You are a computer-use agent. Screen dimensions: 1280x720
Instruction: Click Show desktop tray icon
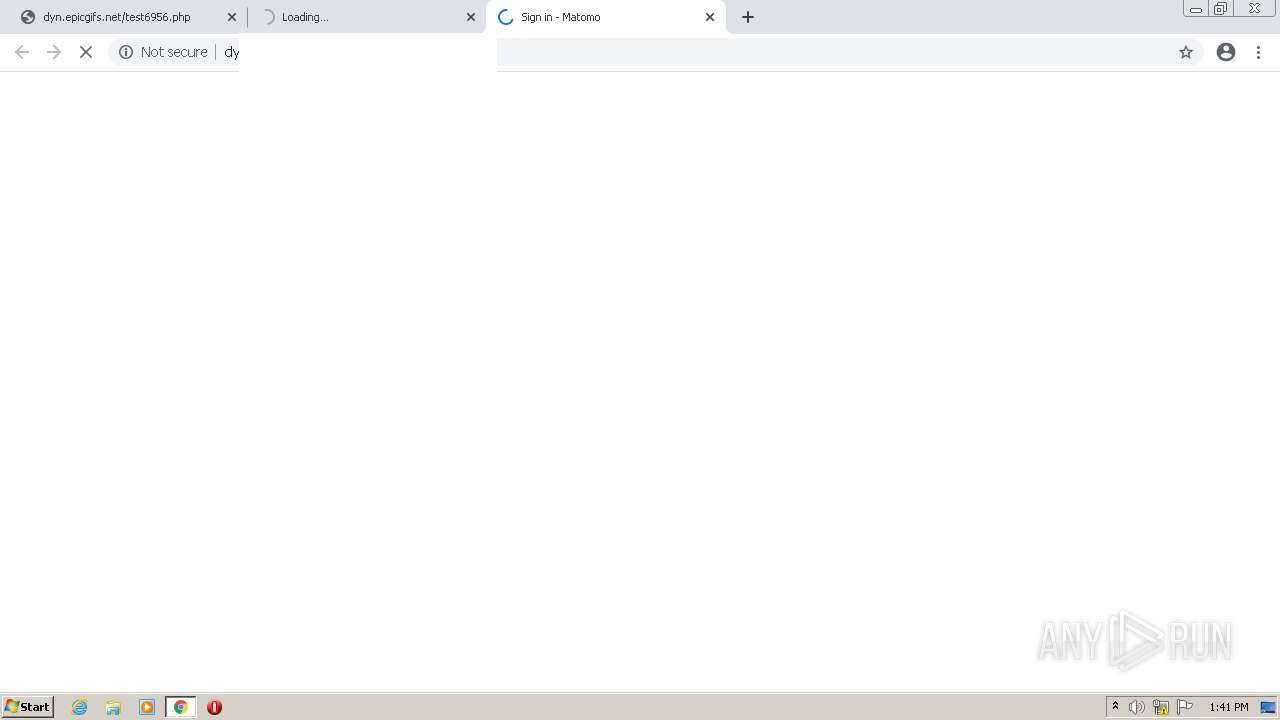[1268, 707]
